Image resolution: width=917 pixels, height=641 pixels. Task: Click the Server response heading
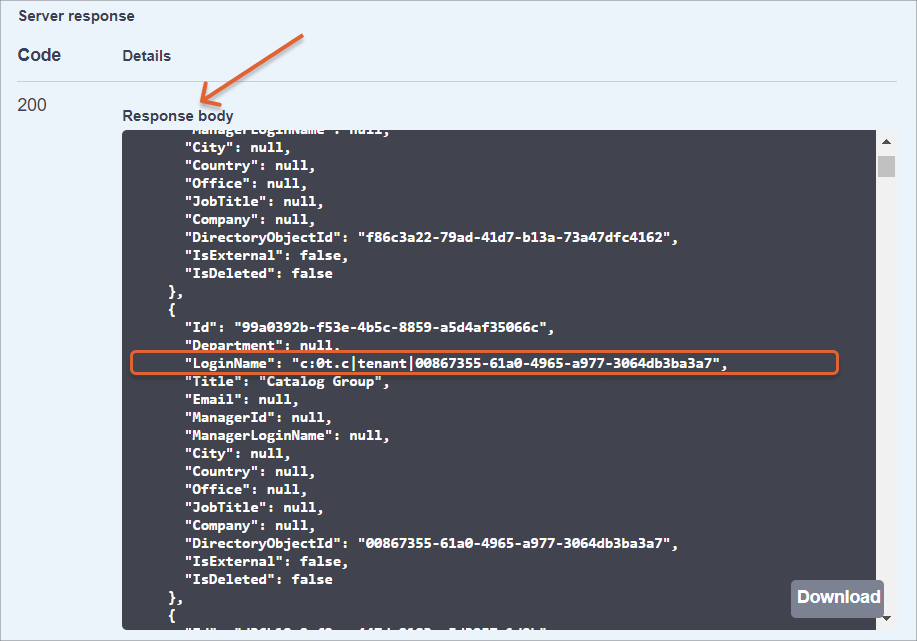[x=76, y=16]
